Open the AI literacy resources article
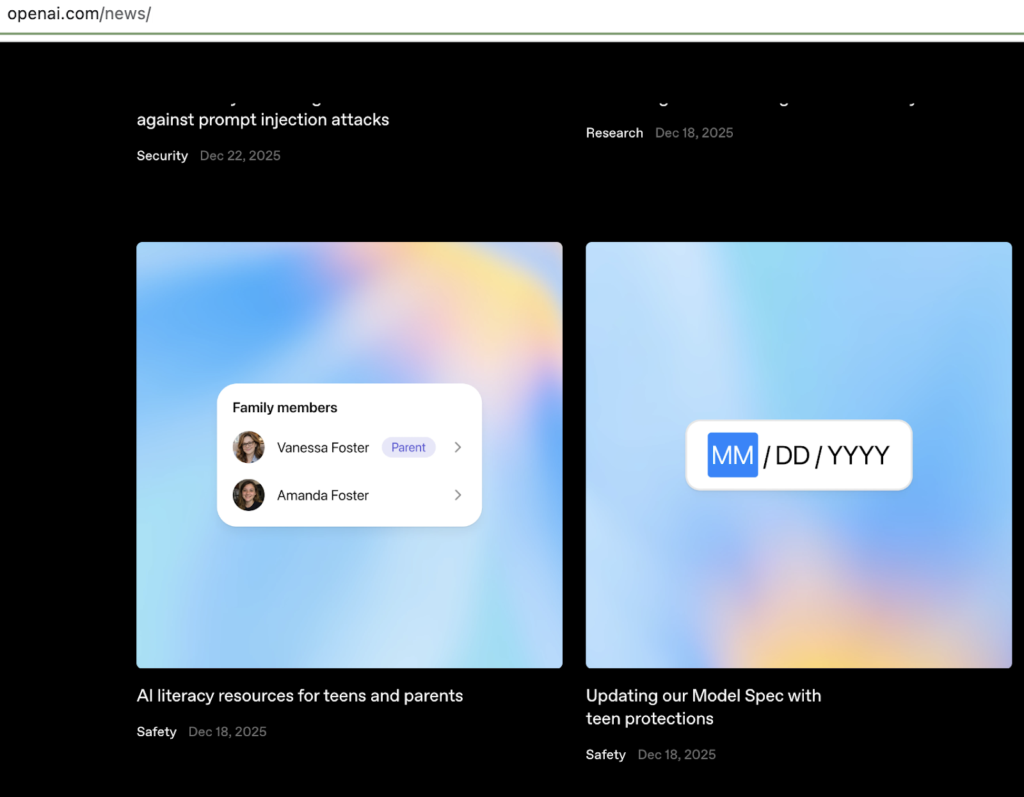This screenshot has width=1024, height=797. point(299,695)
